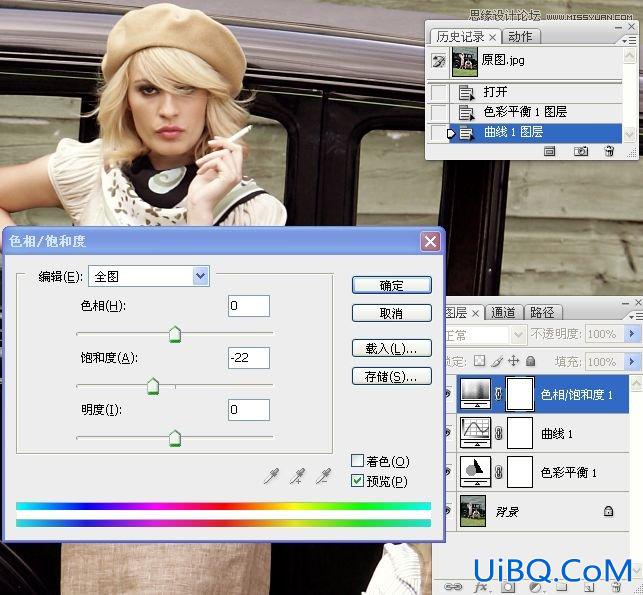Click the 取消 cancel button
Image resolution: width=643 pixels, height=595 pixels.
[x=392, y=313]
